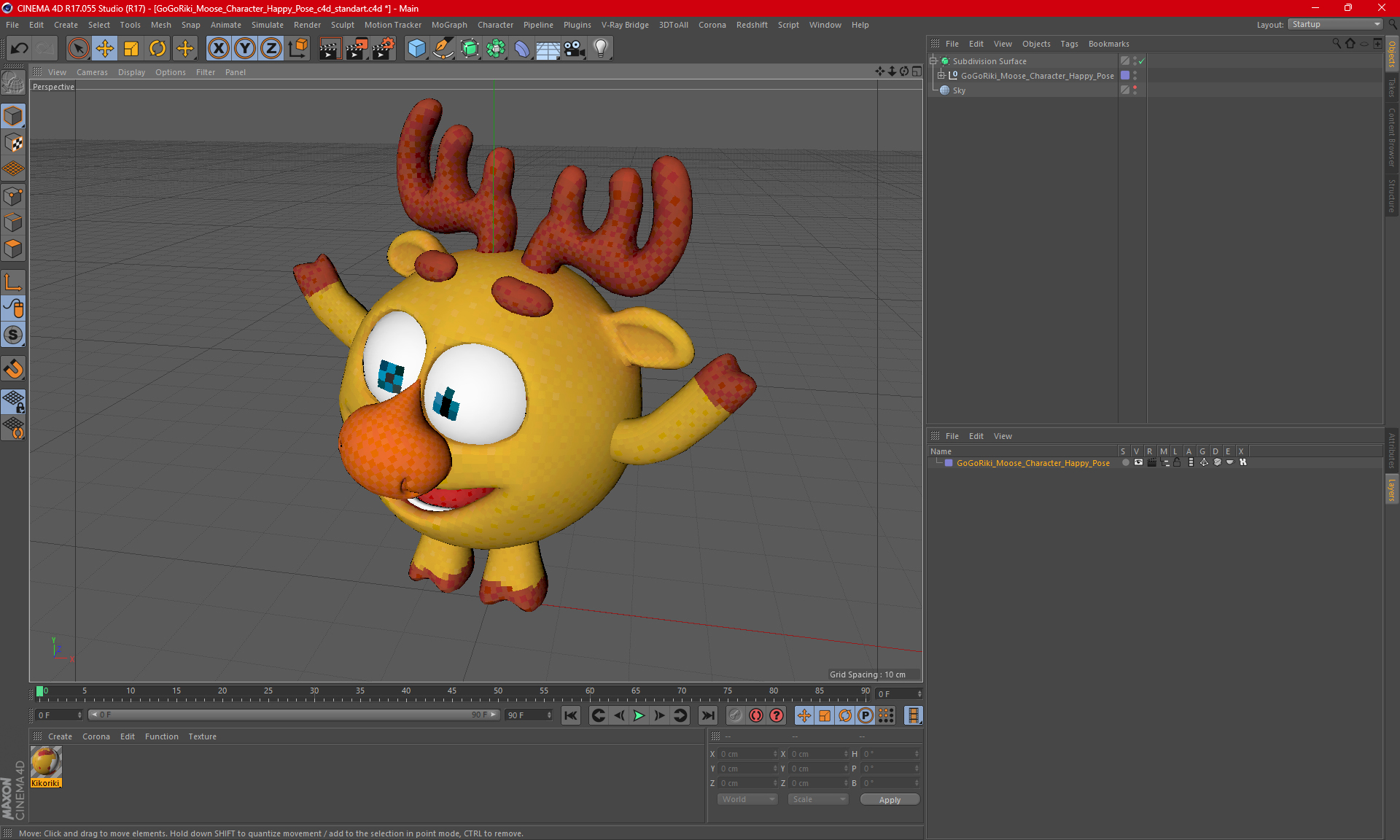The image size is (1400, 840).
Task: Switch to Texture mode
Action: 13,143
